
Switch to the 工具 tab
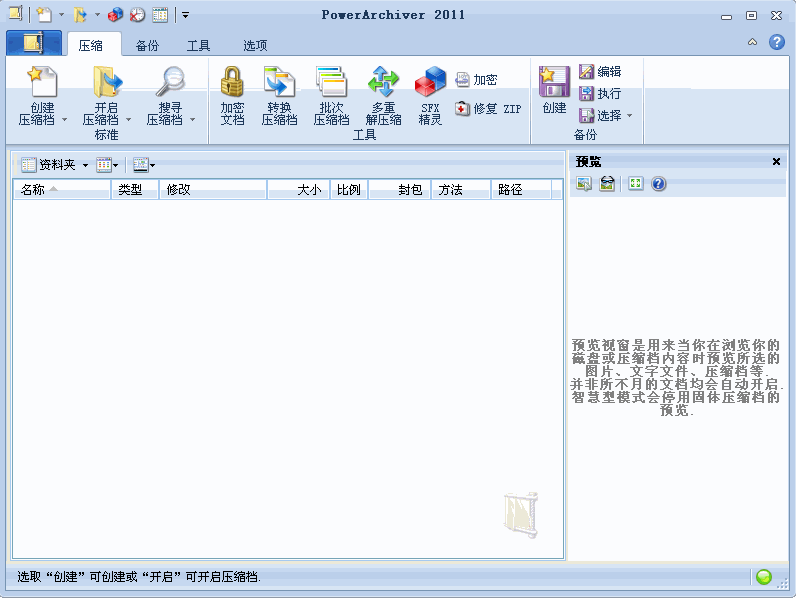(x=198, y=45)
